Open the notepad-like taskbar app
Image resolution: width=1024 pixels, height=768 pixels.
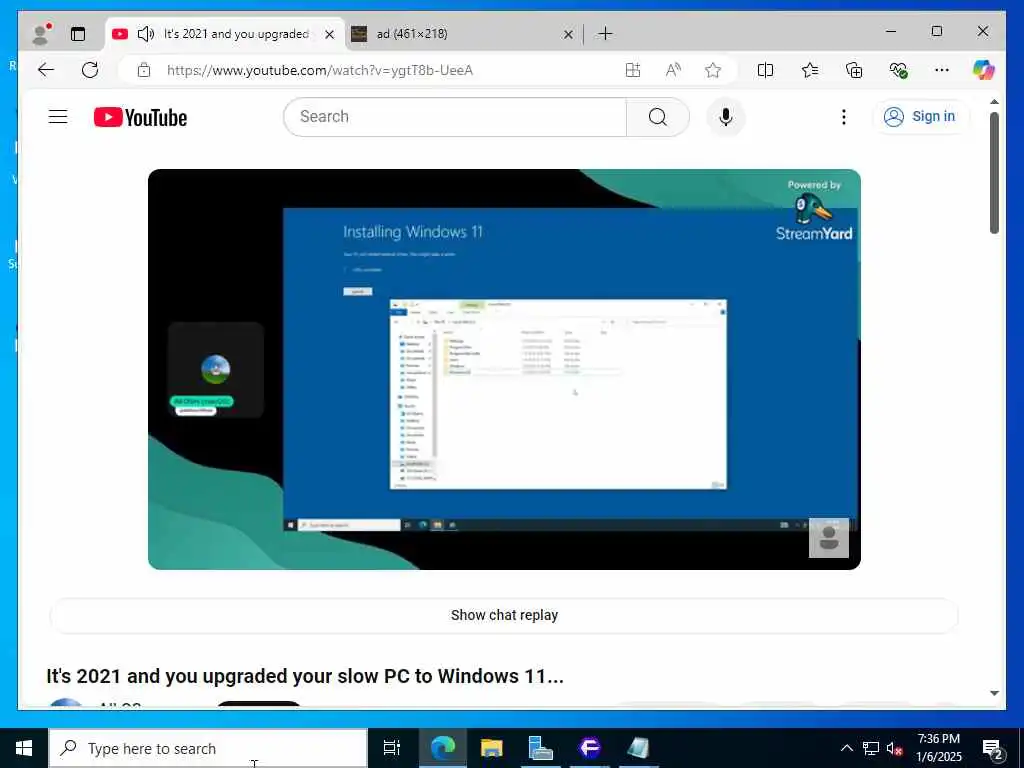638,748
